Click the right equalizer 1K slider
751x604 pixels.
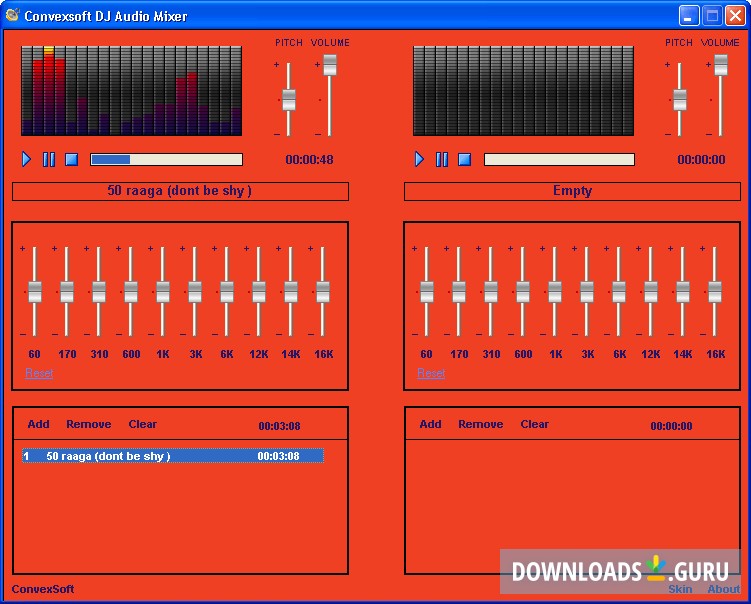(x=555, y=292)
